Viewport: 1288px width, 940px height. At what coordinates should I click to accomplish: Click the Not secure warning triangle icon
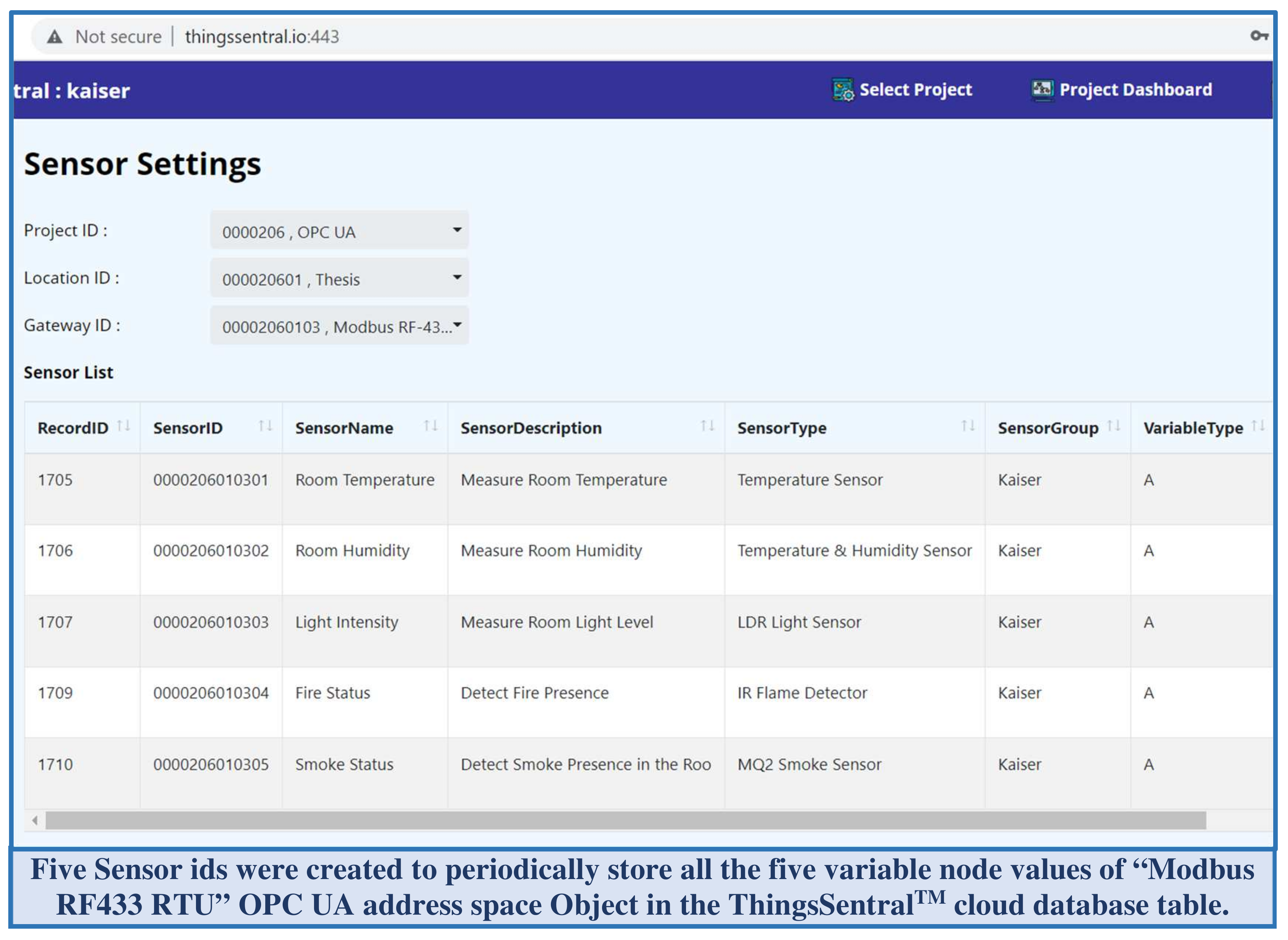click(x=54, y=37)
